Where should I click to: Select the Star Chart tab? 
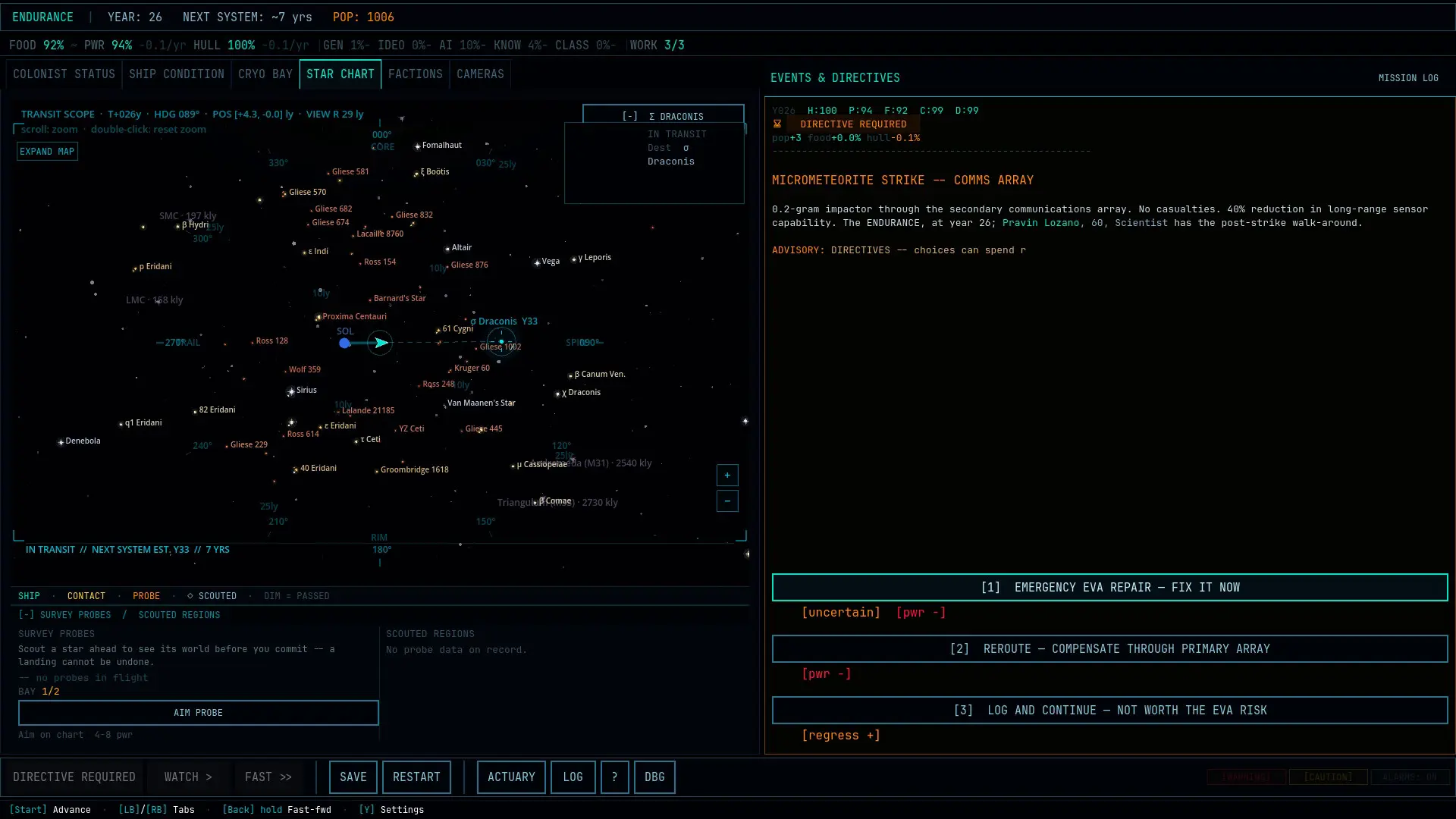point(340,74)
